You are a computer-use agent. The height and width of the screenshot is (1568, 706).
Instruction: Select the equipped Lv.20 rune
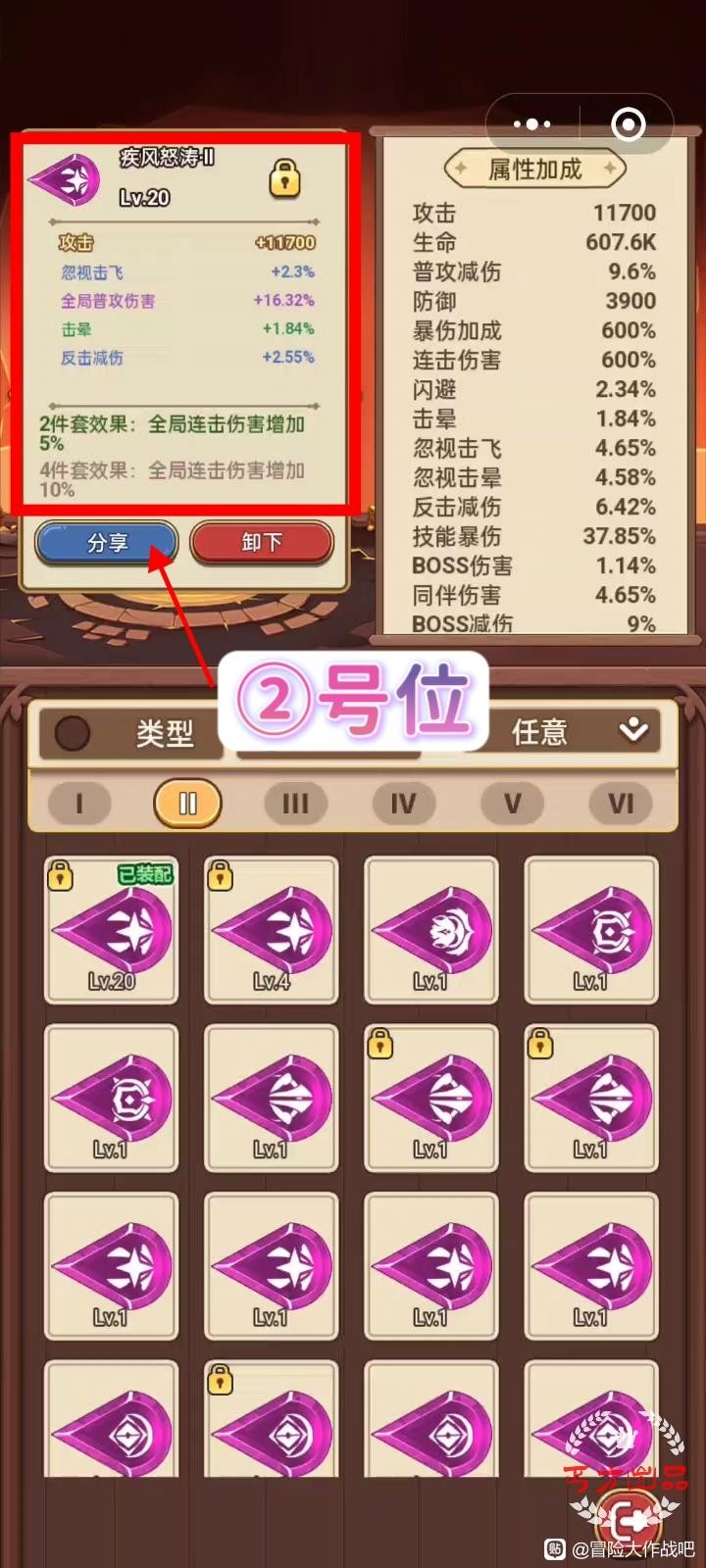(x=112, y=930)
